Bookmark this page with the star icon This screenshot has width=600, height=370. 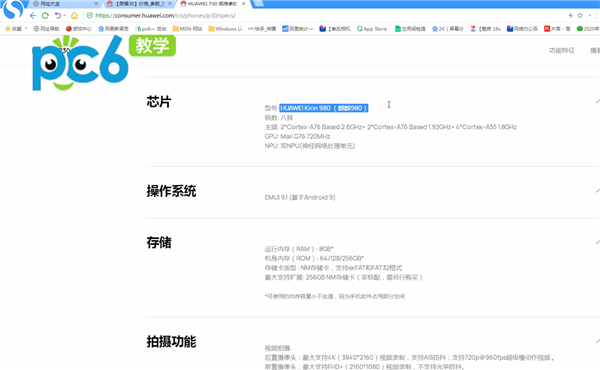tap(580, 15)
